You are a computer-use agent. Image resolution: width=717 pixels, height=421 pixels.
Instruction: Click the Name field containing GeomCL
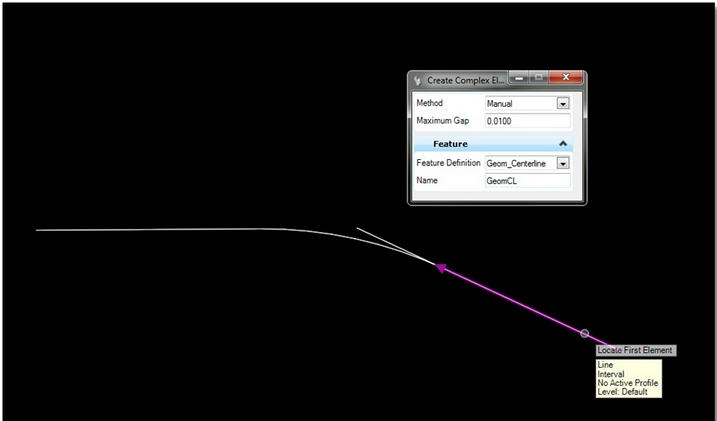pyautogui.click(x=528, y=181)
